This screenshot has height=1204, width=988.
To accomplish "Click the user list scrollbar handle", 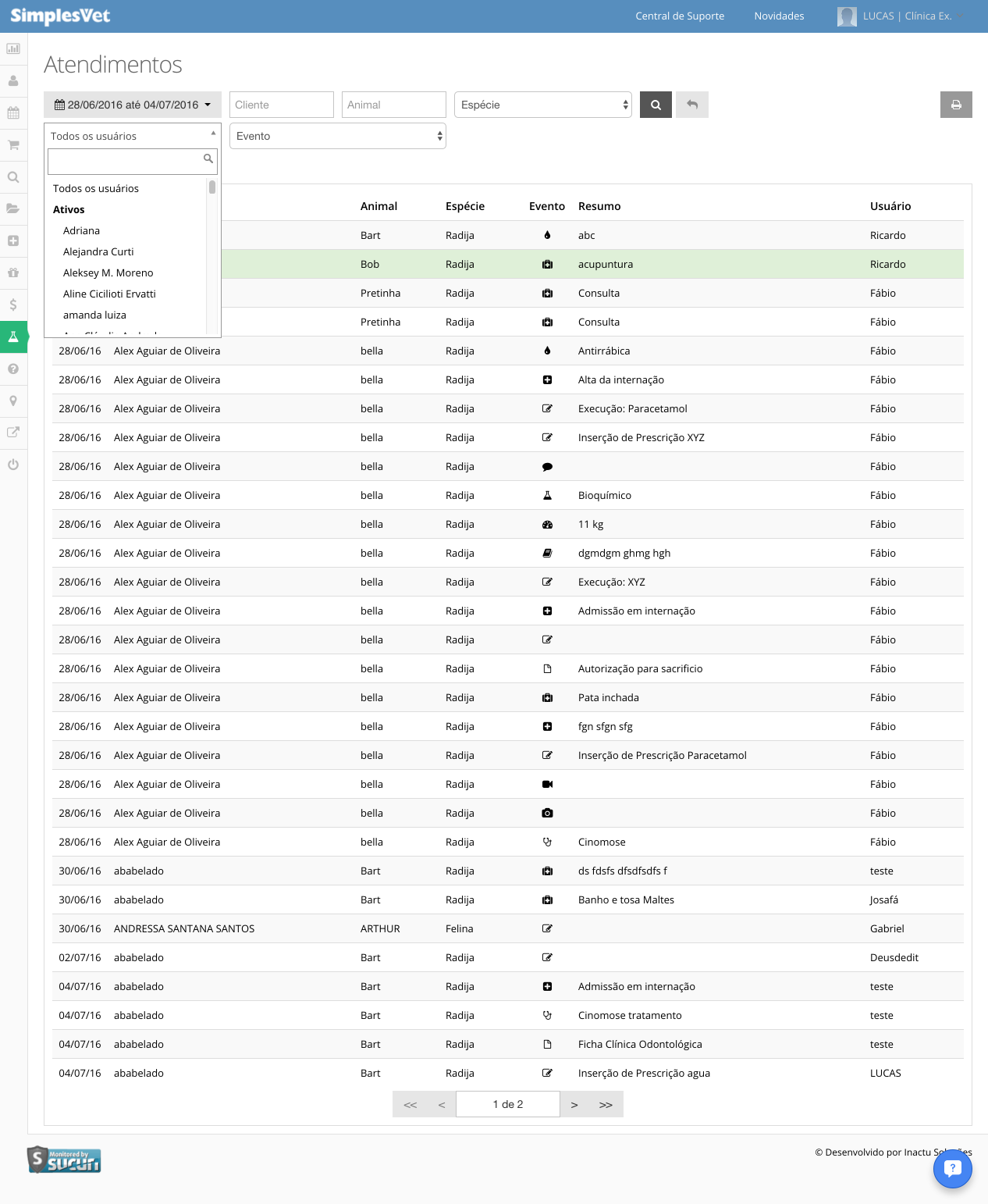I will coord(212,187).
